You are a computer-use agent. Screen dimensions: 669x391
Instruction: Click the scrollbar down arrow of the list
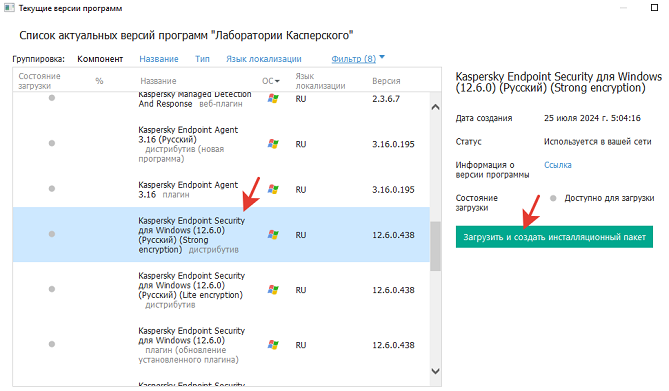coord(435,371)
